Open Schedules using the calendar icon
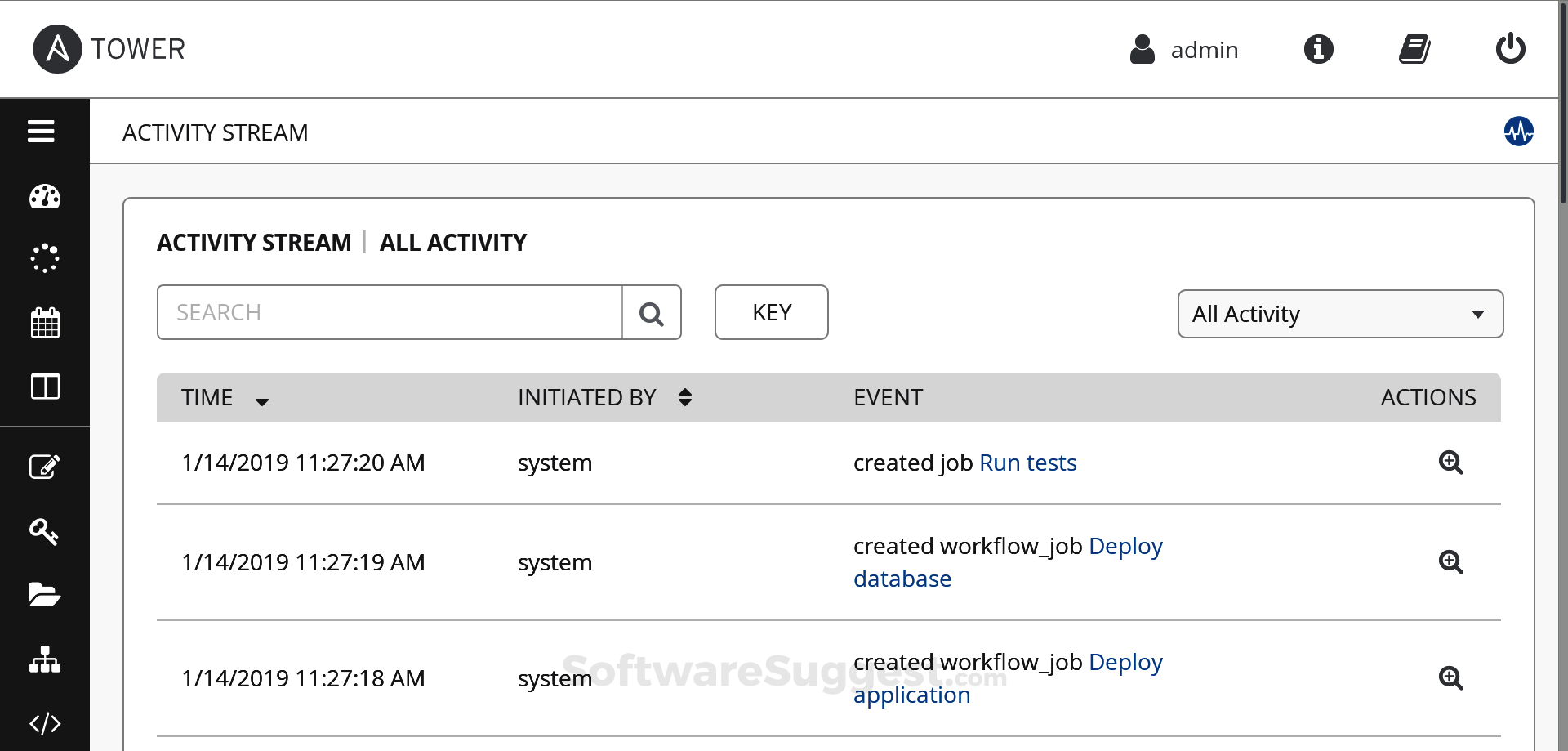 (x=45, y=323)
